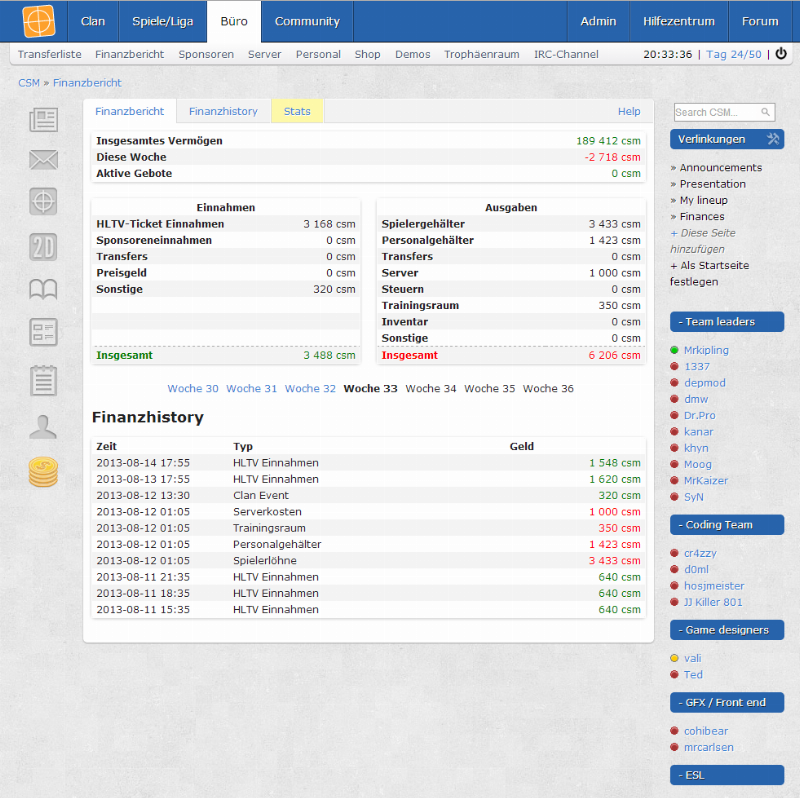The height and width of the screenshot is (798, 800).
Task: Click the gold coins finance icon
Action: pyautogui.click(x=42, y=470)
